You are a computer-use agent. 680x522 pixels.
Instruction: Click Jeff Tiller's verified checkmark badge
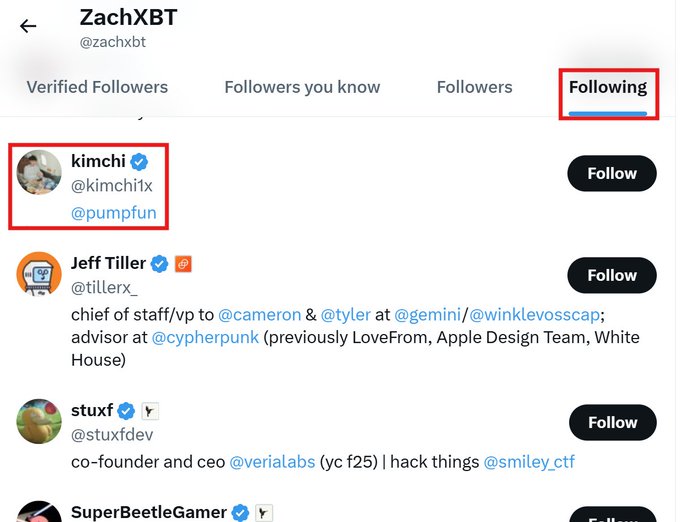(x=159, y=264)
